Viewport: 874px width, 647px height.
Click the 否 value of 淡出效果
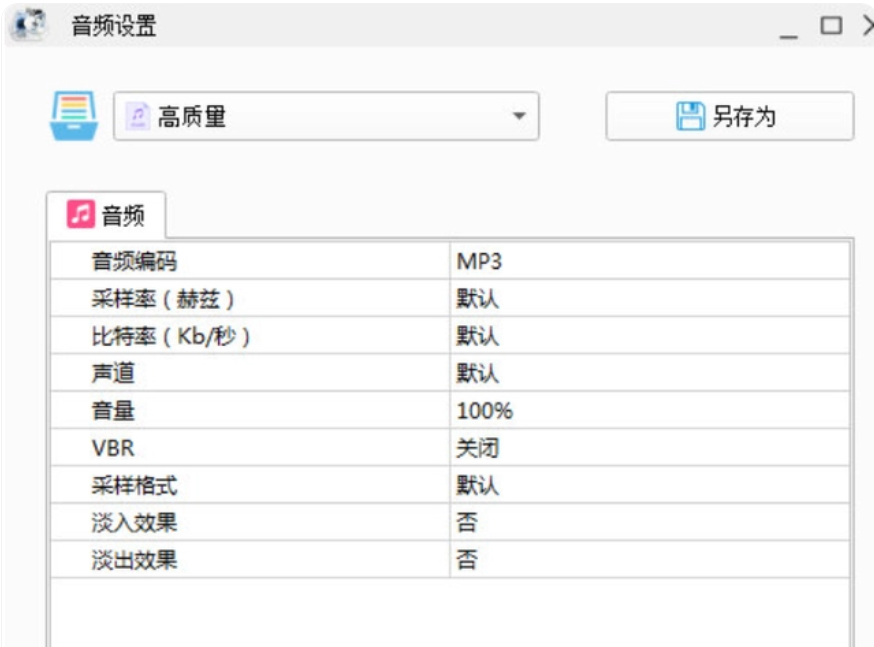[467, 560]
